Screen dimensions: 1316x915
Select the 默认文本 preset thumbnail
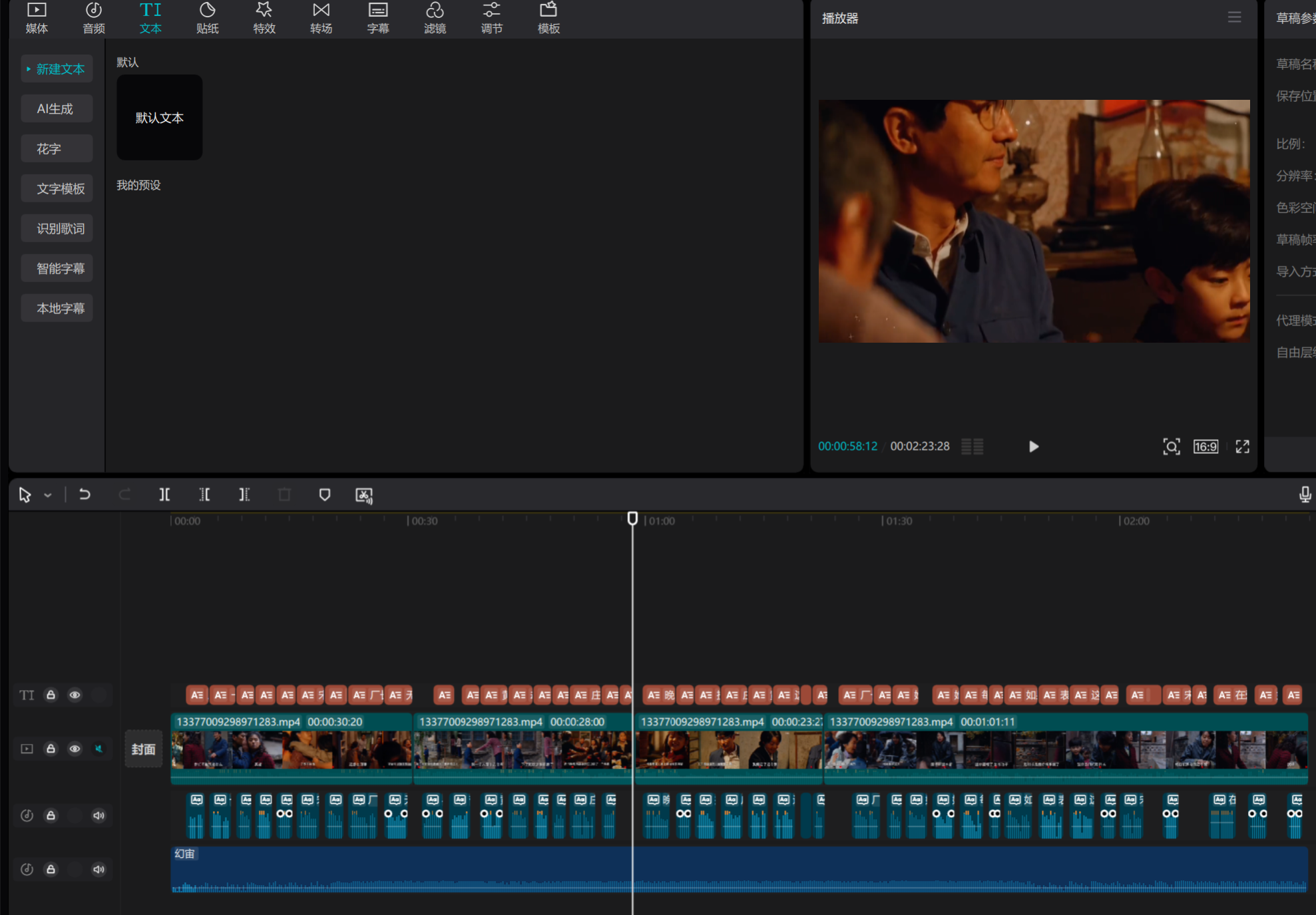(x=160, y=118)
